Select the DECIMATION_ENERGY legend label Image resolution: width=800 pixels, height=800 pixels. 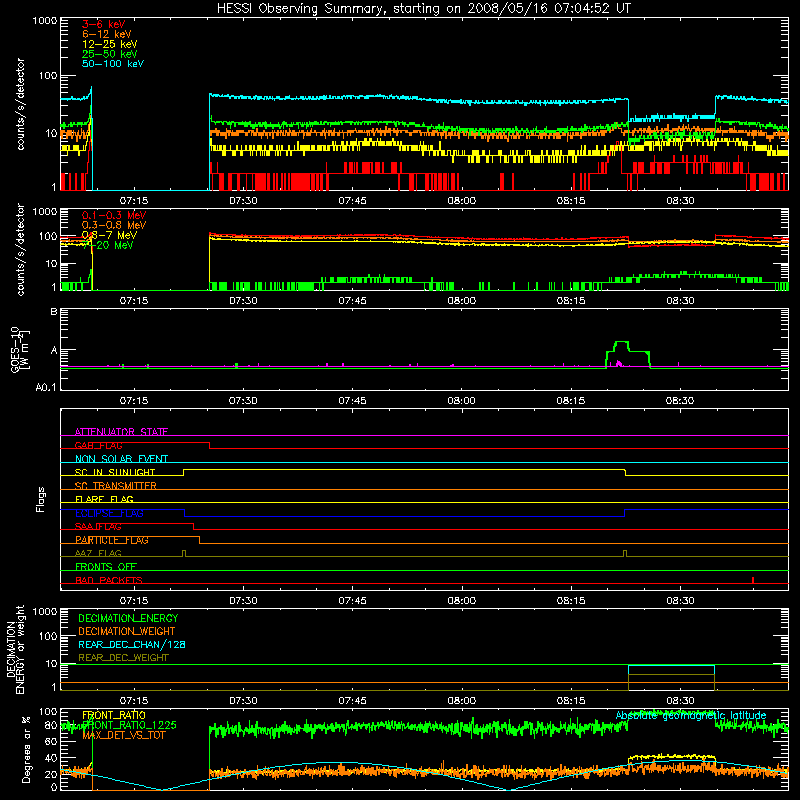tap(128, 618)
